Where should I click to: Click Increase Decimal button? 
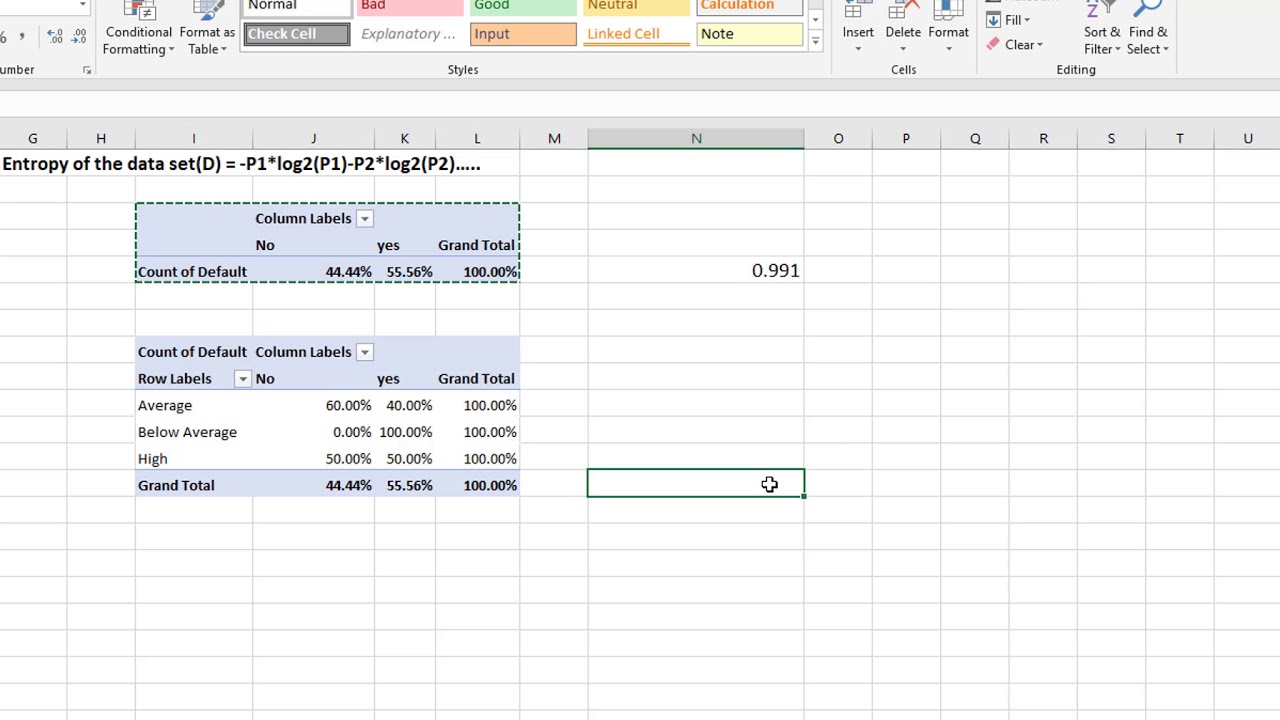click(55, 36)
